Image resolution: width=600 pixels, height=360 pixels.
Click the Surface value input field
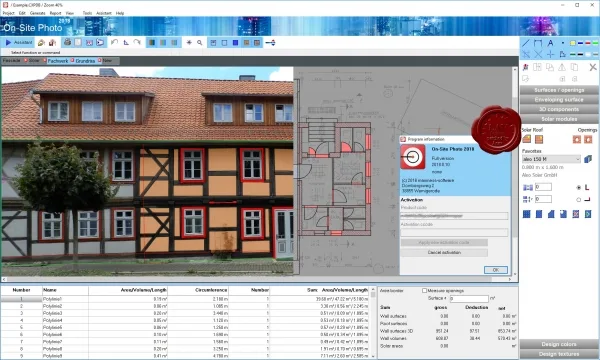point(469,298)
